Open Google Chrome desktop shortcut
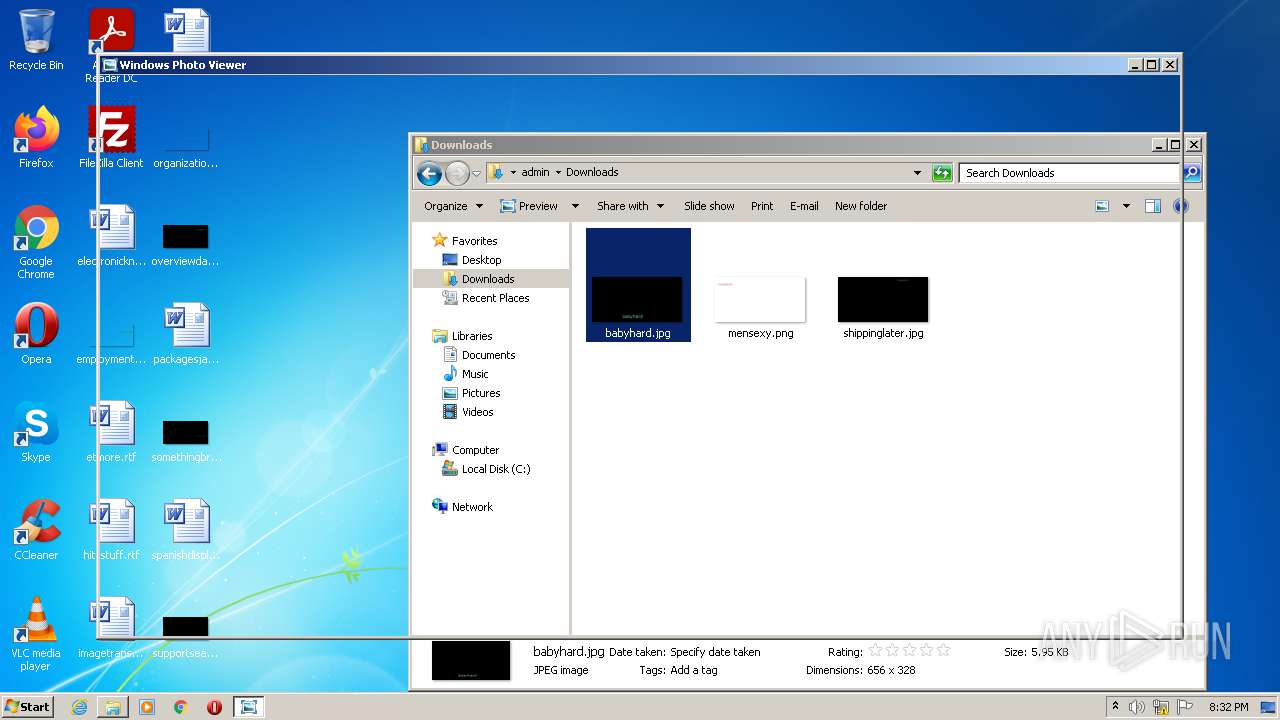 coord(36,243)
